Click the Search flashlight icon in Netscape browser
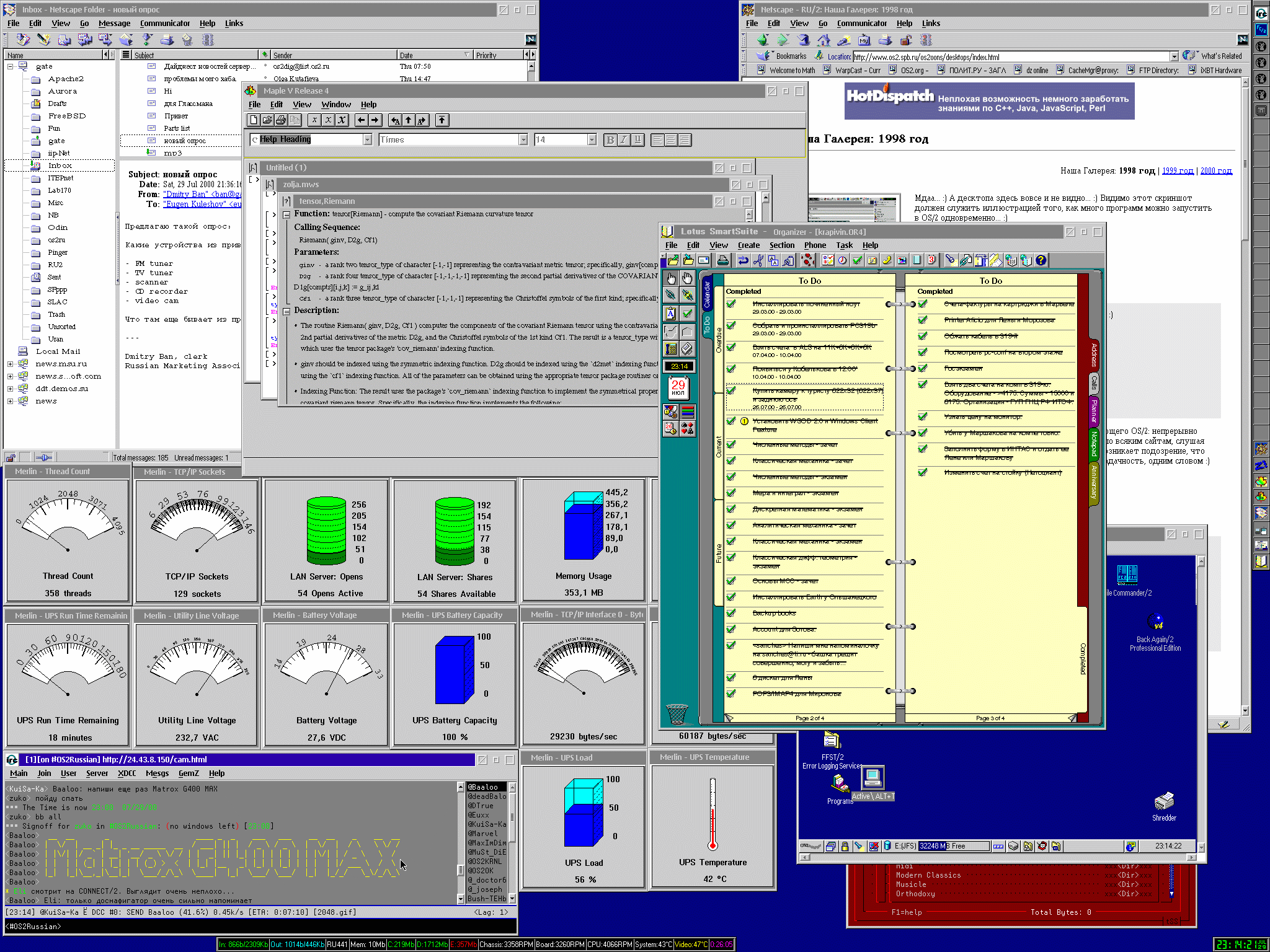Image resolution: width=1270 pixels, height=952 pixels. (844, 40)
